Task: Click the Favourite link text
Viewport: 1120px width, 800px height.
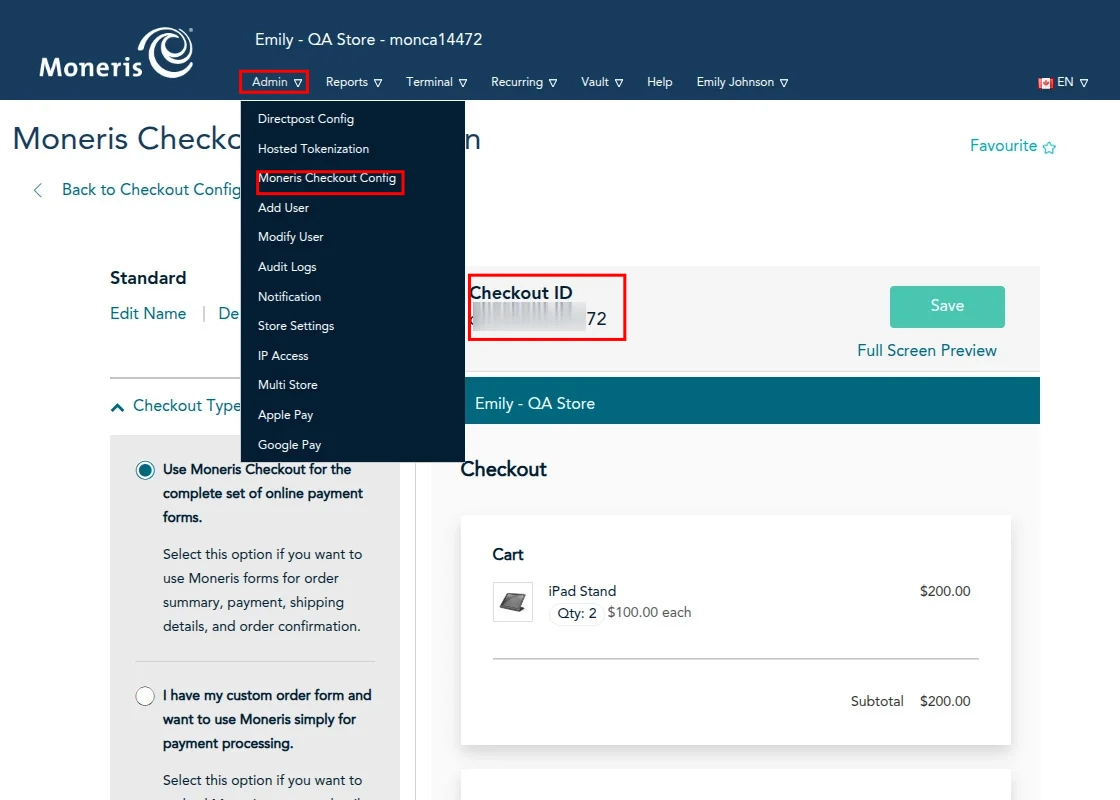Action: click(1004, 146)
